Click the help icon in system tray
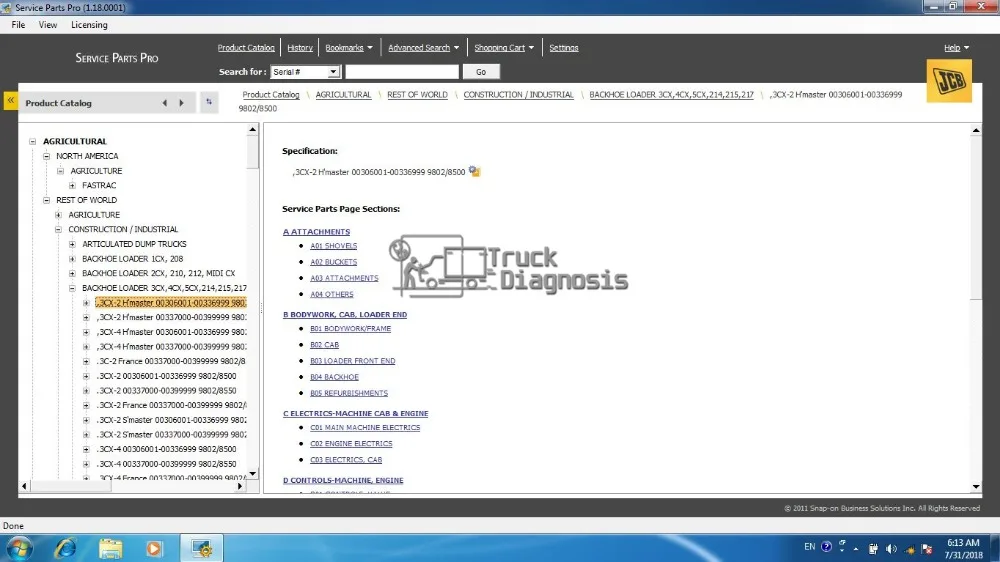 click(x=827, y=547)
